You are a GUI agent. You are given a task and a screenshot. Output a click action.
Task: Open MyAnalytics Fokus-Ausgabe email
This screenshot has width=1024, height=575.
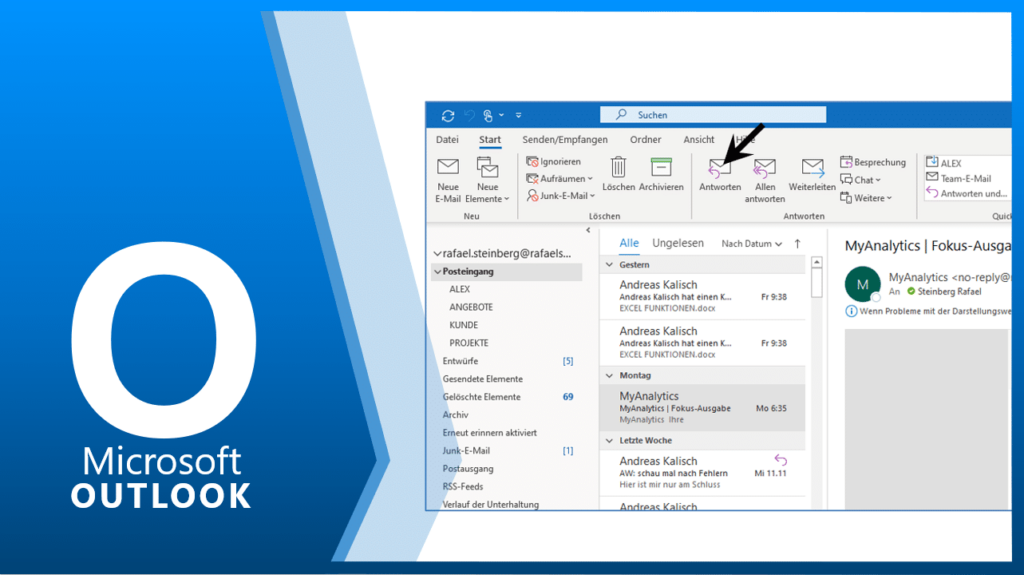(x=703, y=408)
